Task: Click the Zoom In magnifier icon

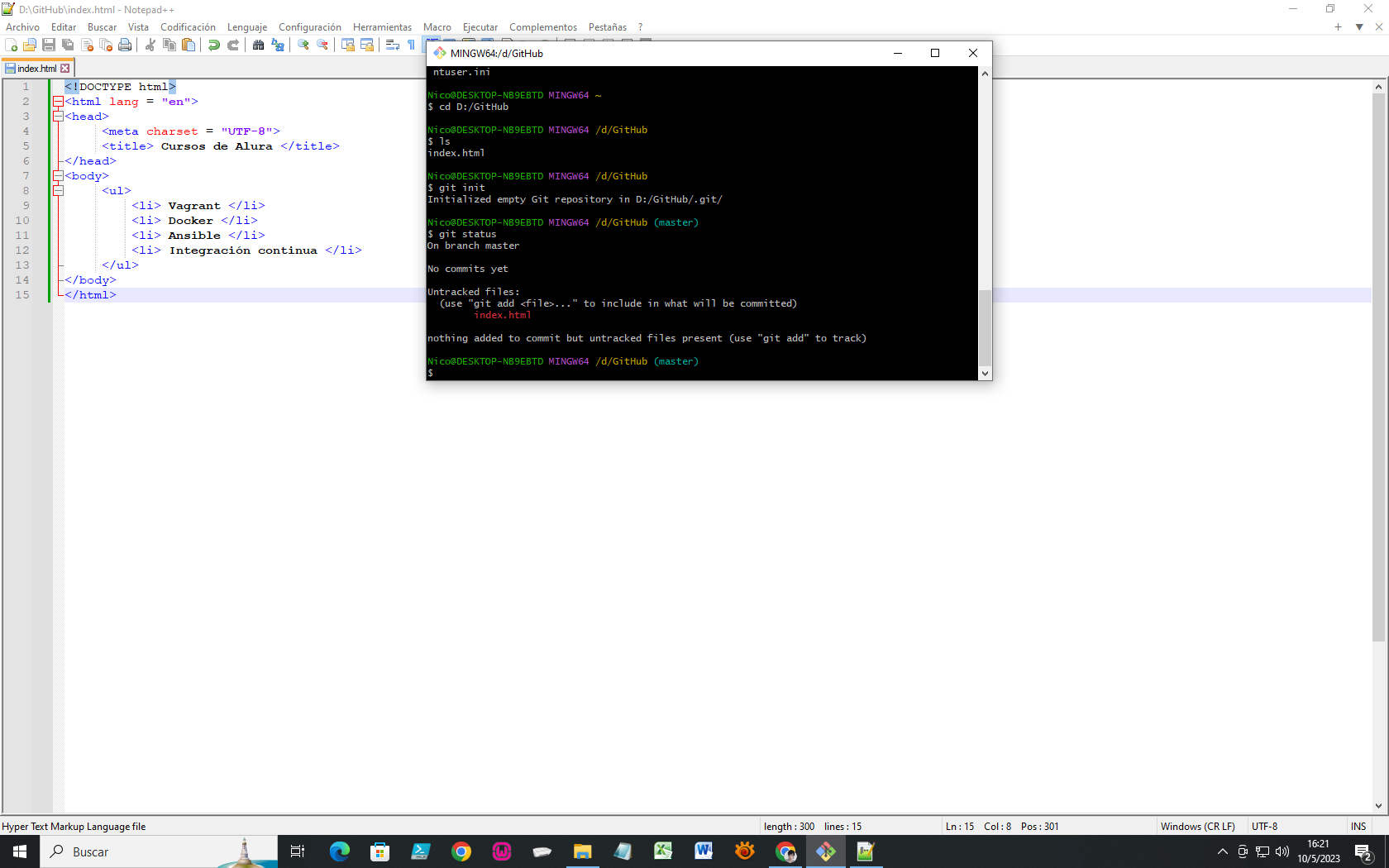Action: 303,45
